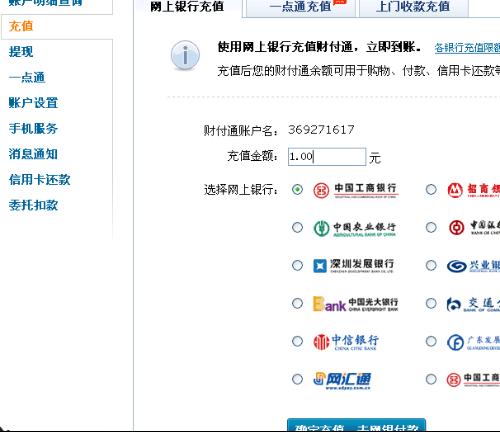Click the 确定充值 去网银付款 button
Viewport: 500px width, 432px height.
tap(356, 425)
